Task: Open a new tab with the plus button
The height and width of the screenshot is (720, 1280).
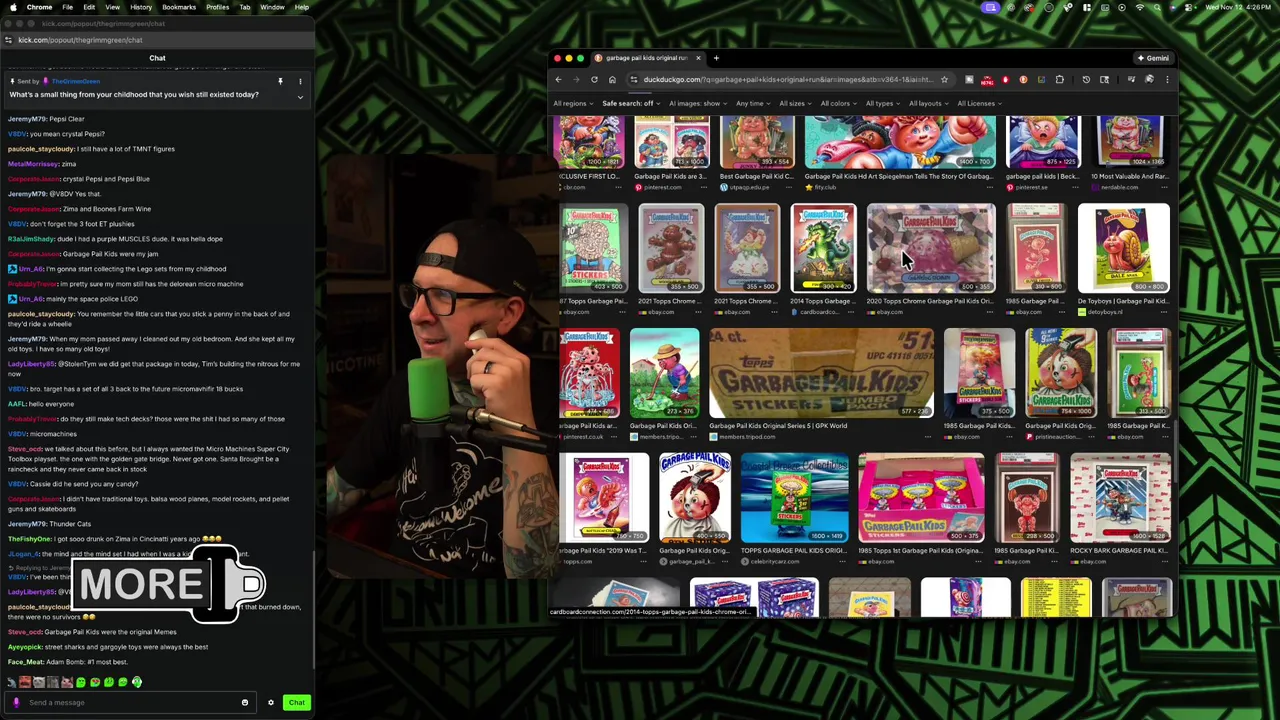Action: tap(716, 58)
